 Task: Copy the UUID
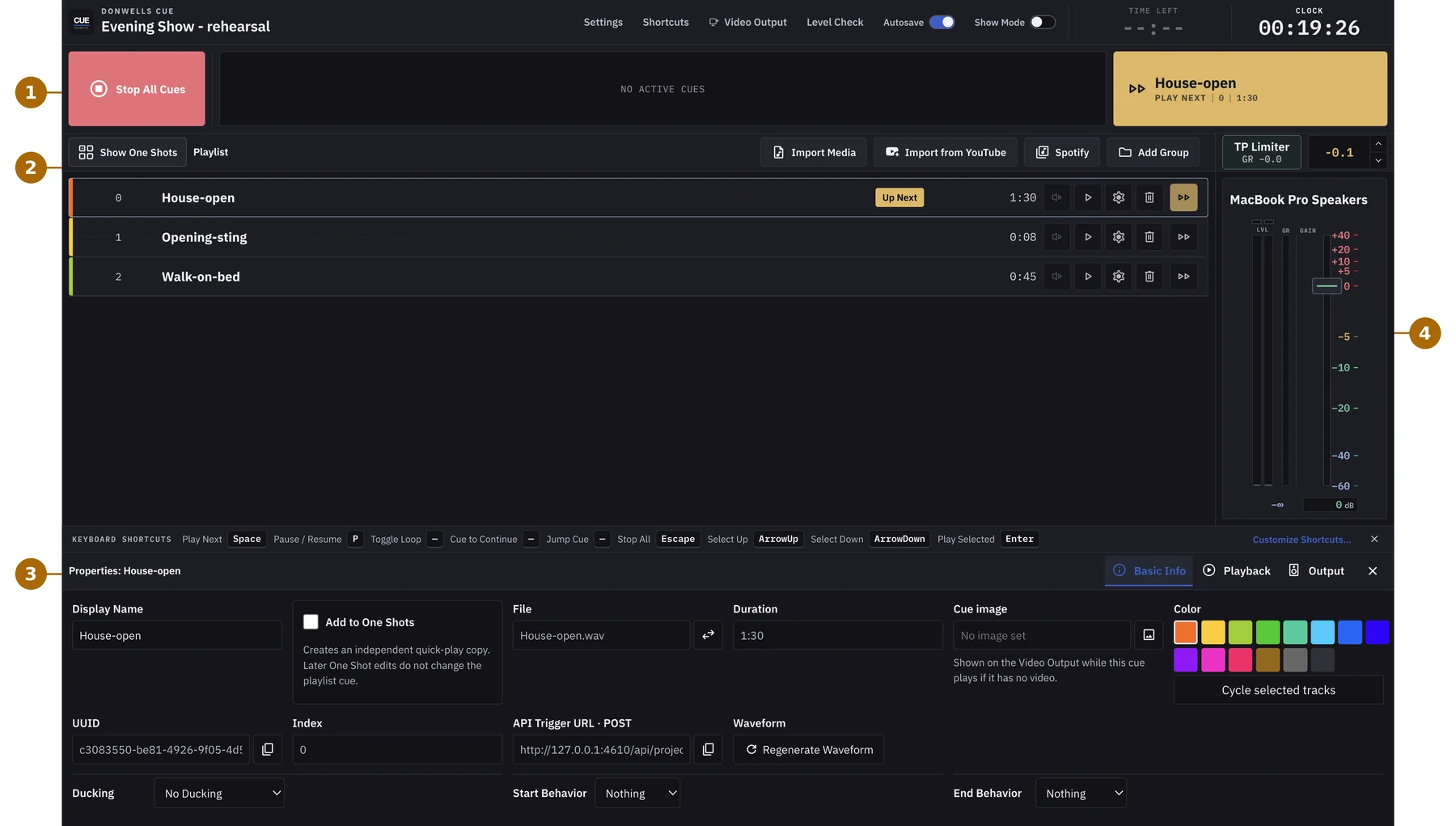pos(268,750)
